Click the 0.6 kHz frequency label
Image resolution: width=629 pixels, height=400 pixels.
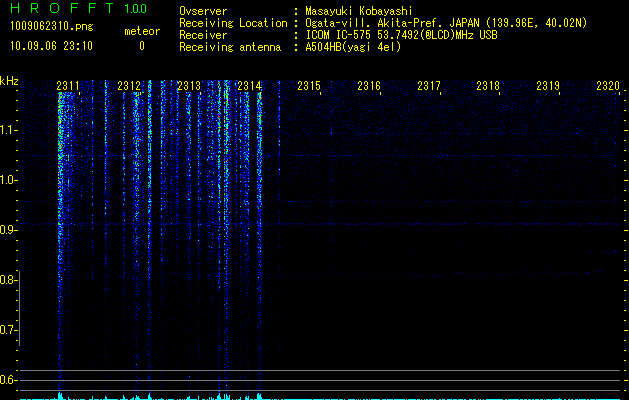pos(7,380)
